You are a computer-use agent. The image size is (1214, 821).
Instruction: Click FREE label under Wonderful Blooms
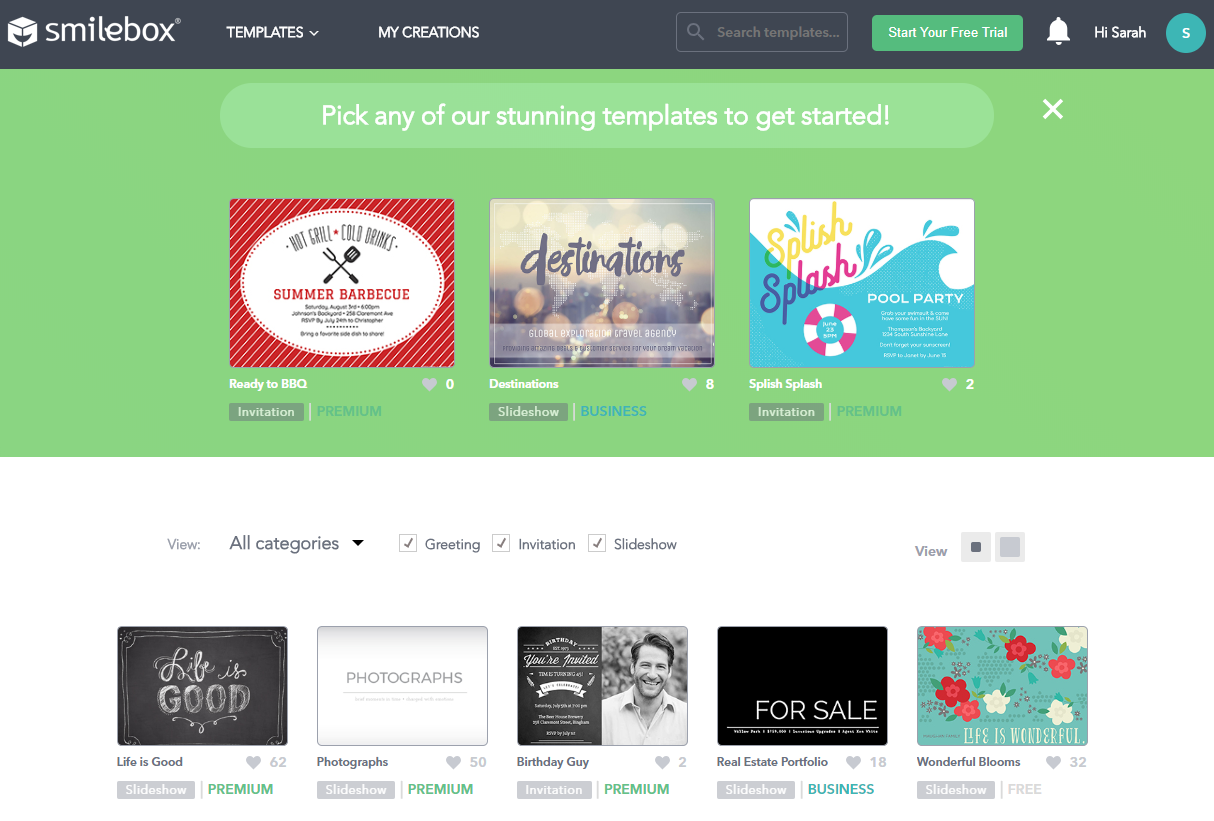1025,789
